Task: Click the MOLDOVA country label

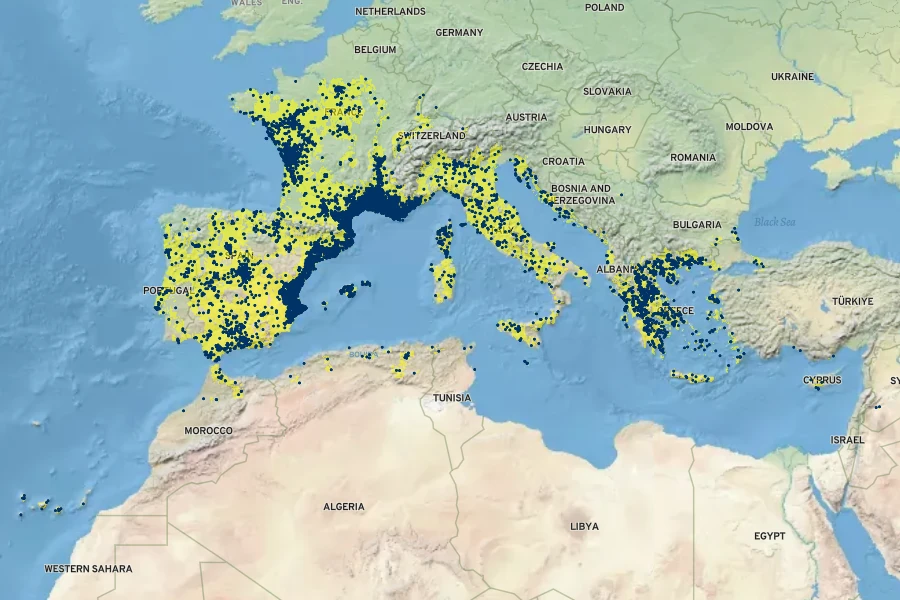Action: click(749, 127)
